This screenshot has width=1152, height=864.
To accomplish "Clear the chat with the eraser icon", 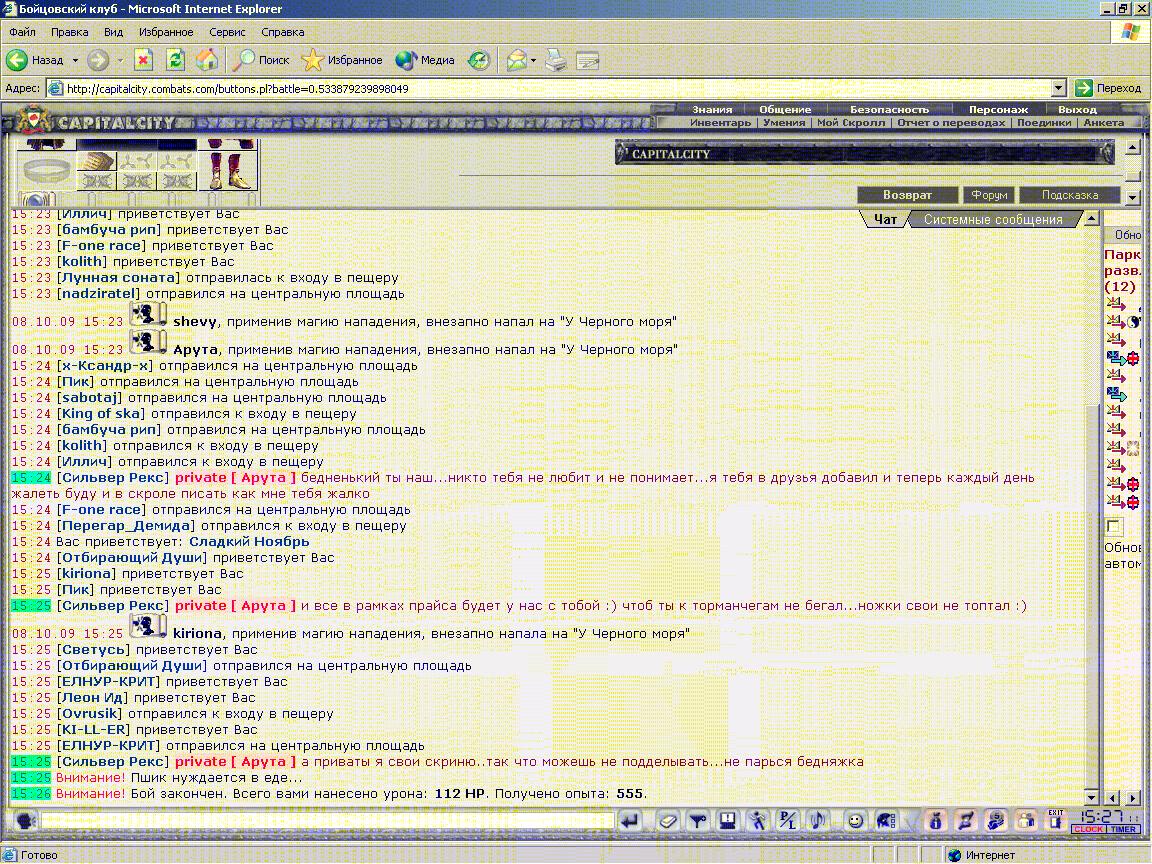I will [x=667, y=821].
